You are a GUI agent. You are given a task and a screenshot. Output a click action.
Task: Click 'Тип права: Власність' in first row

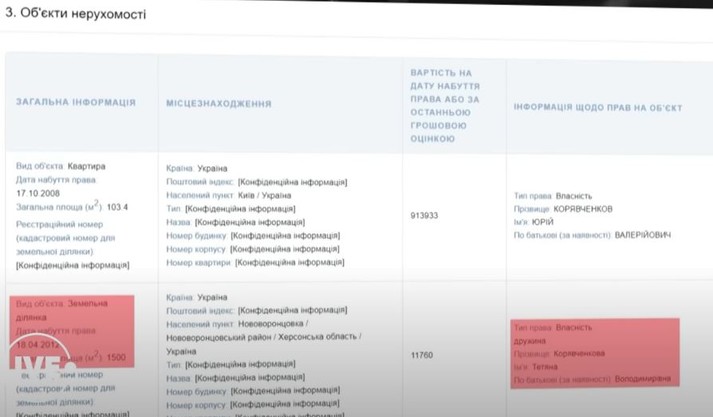coord(552,196)
